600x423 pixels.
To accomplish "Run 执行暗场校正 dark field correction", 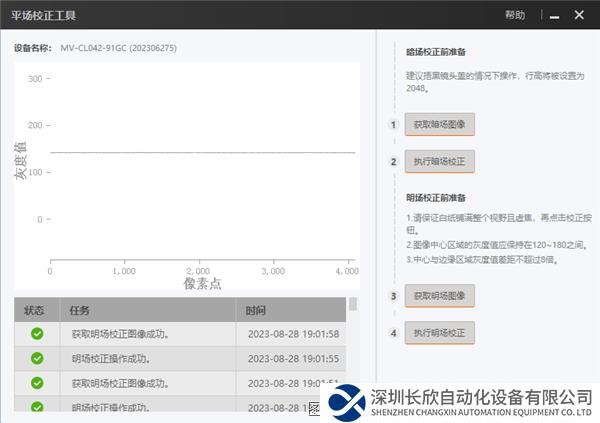I will click(x=439, y=161).
